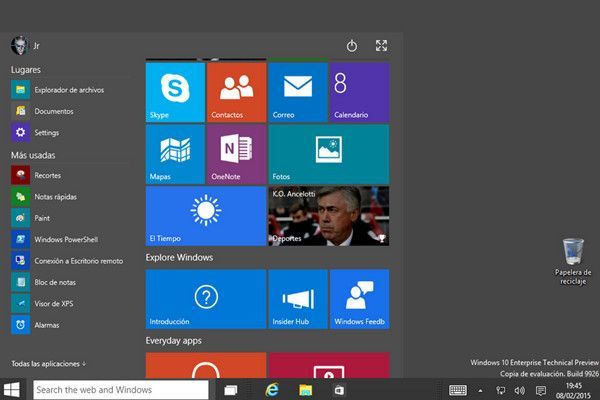Screen dimensions: 600x400
Task: Click the network status tray icon
Action: pos(501,390)
